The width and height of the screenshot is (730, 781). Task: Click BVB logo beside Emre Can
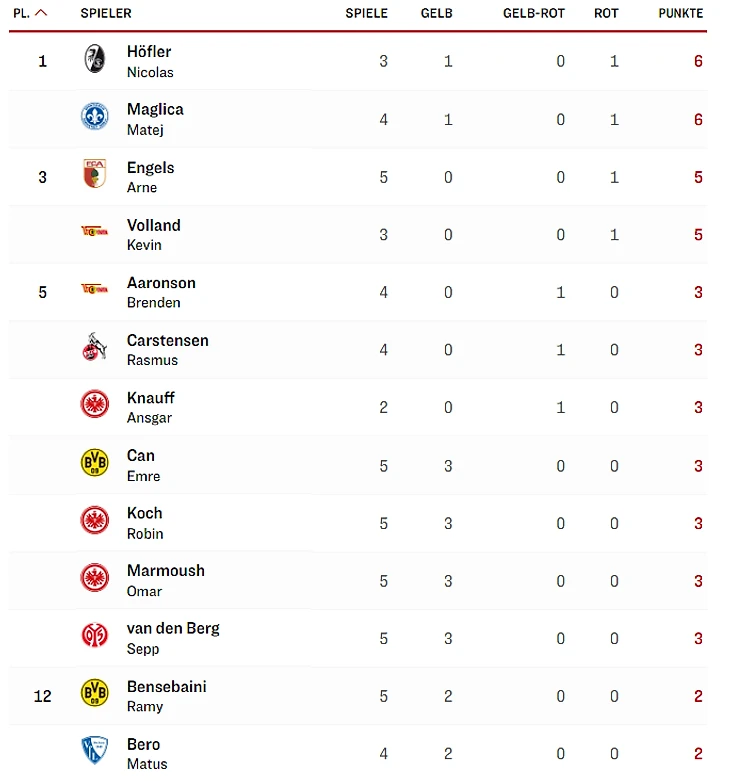95,463
